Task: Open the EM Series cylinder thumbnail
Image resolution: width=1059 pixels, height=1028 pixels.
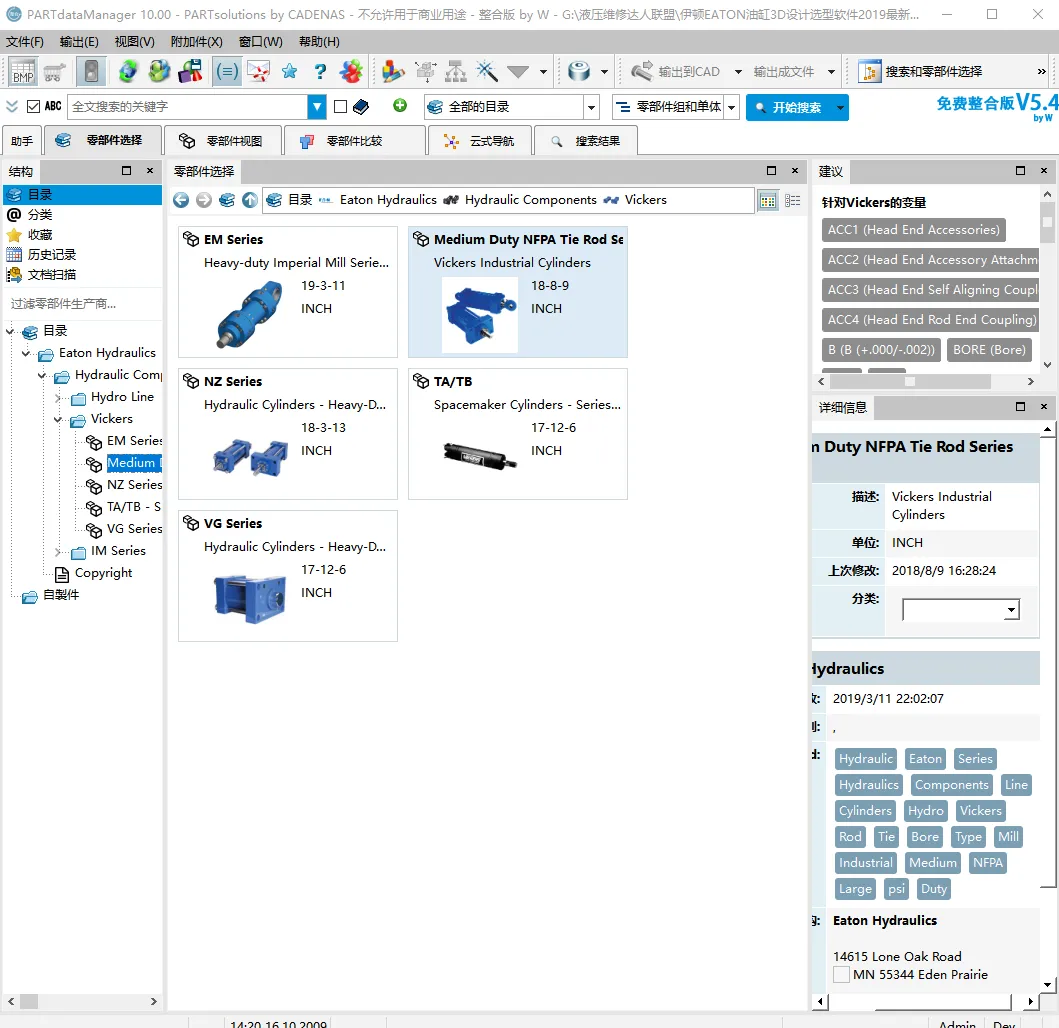Action: pos(250,313)
